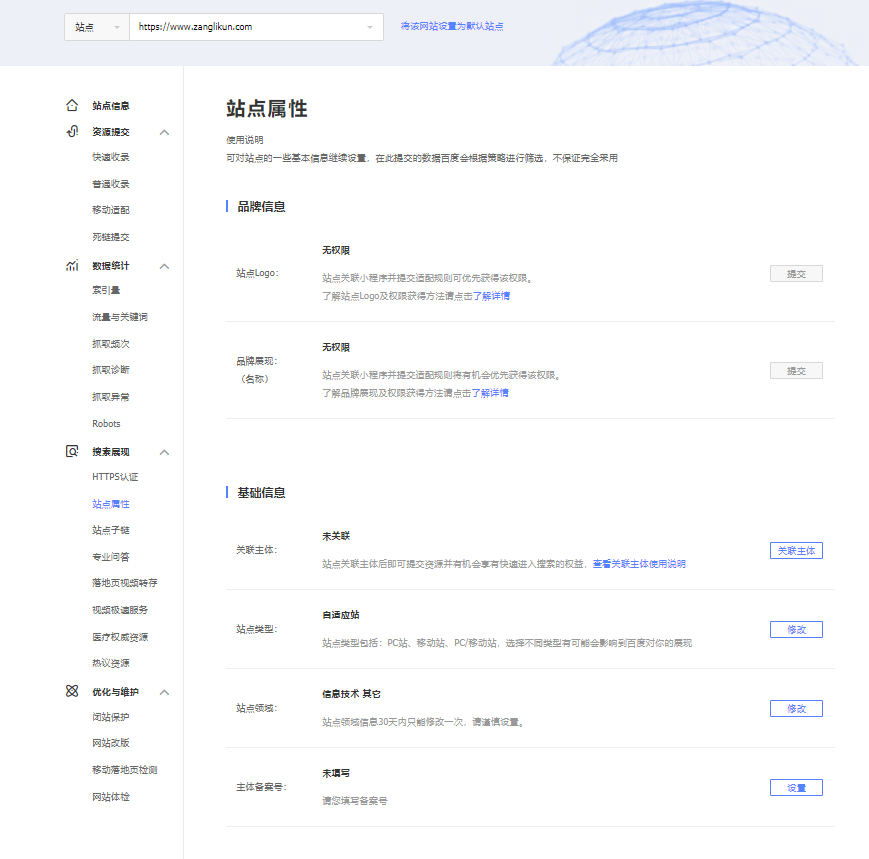Viewport: 869px width, 859px height.
Task: Collapse the 搜索展现 section chevron
Action: 165,451
